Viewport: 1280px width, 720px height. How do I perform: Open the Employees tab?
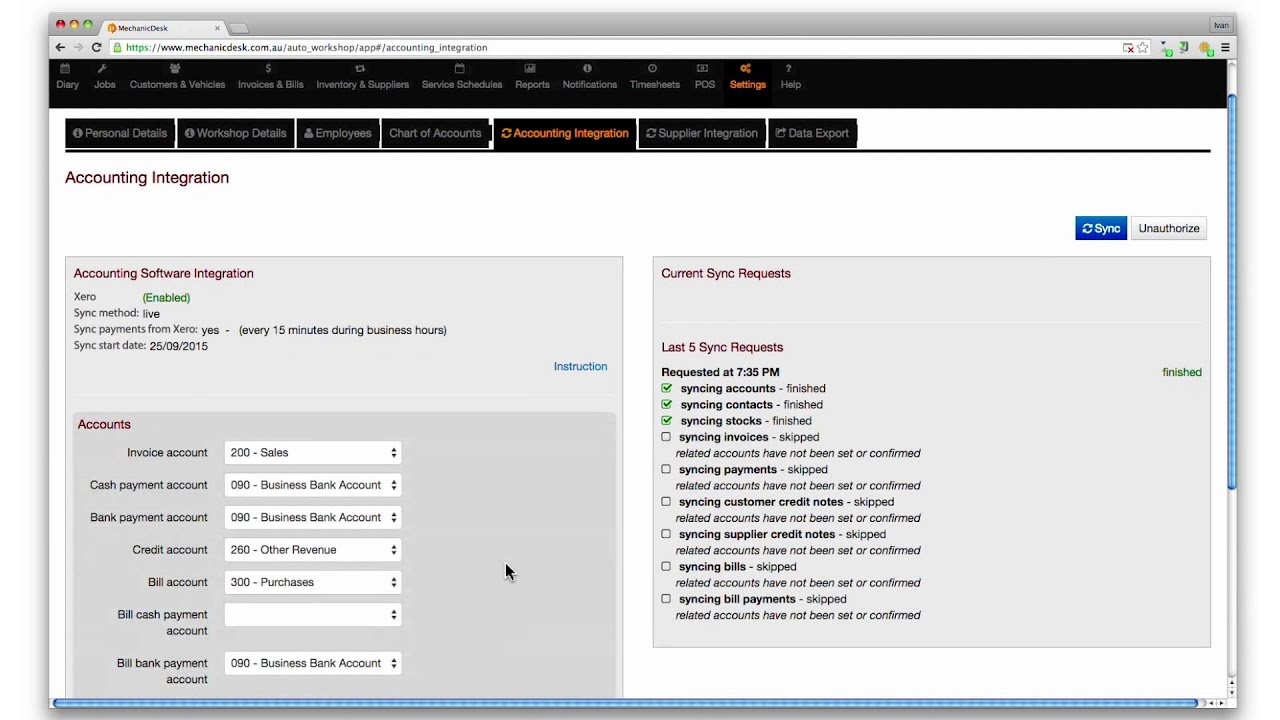[x=338, y=133]
